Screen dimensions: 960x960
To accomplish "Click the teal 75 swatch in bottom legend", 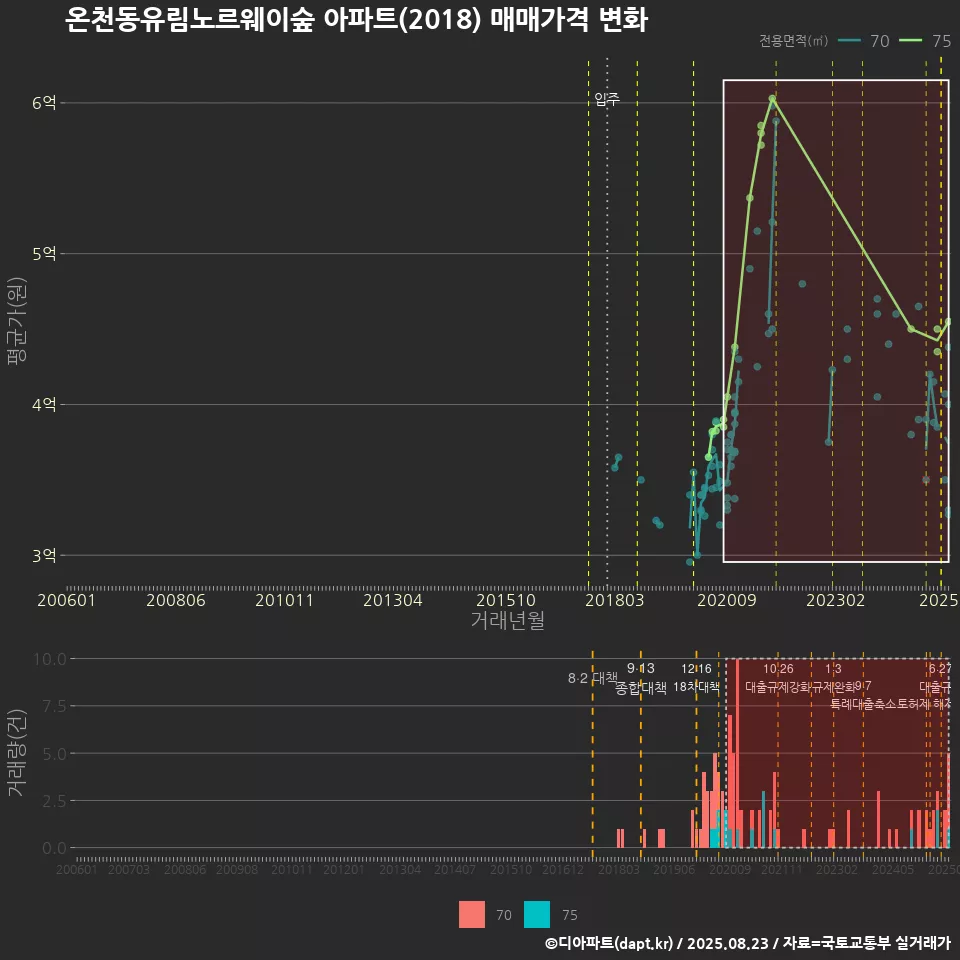I will point(537,915).
